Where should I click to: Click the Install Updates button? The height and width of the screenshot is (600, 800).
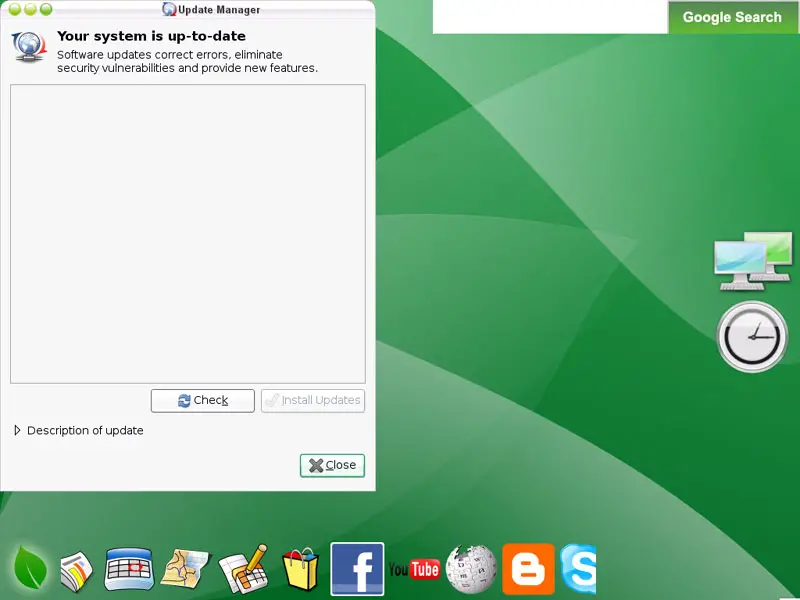(x=313, y=401)
